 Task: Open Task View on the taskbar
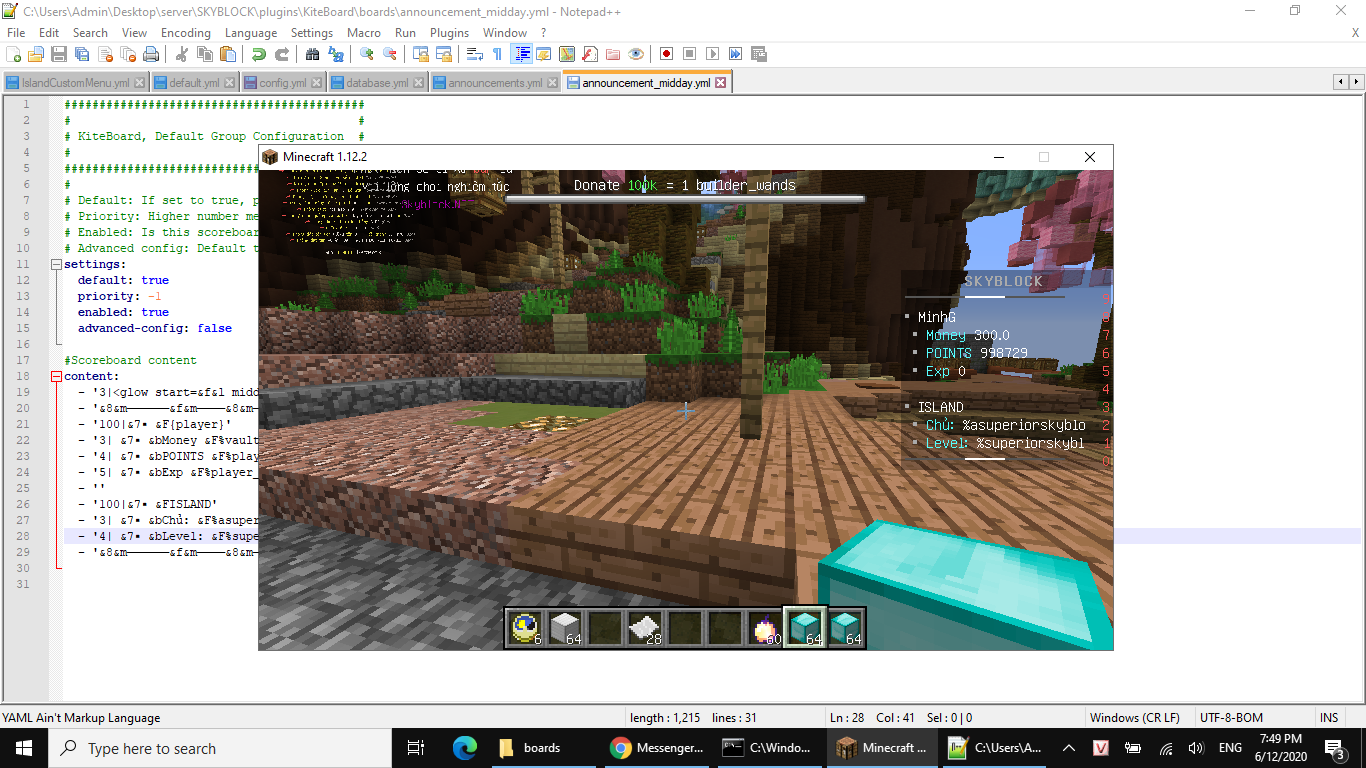(417, 748)
